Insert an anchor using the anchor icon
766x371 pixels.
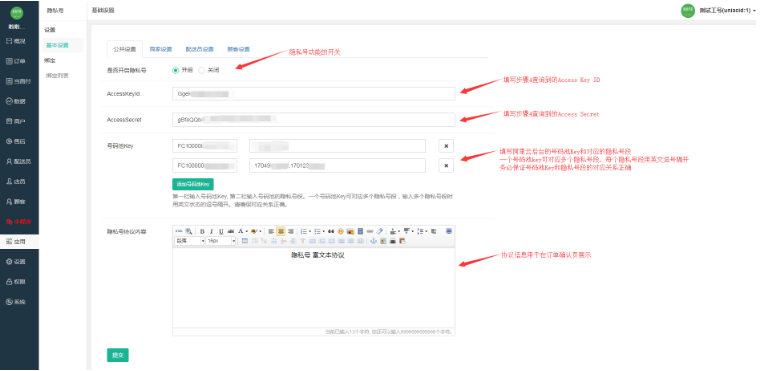(374, 241)
